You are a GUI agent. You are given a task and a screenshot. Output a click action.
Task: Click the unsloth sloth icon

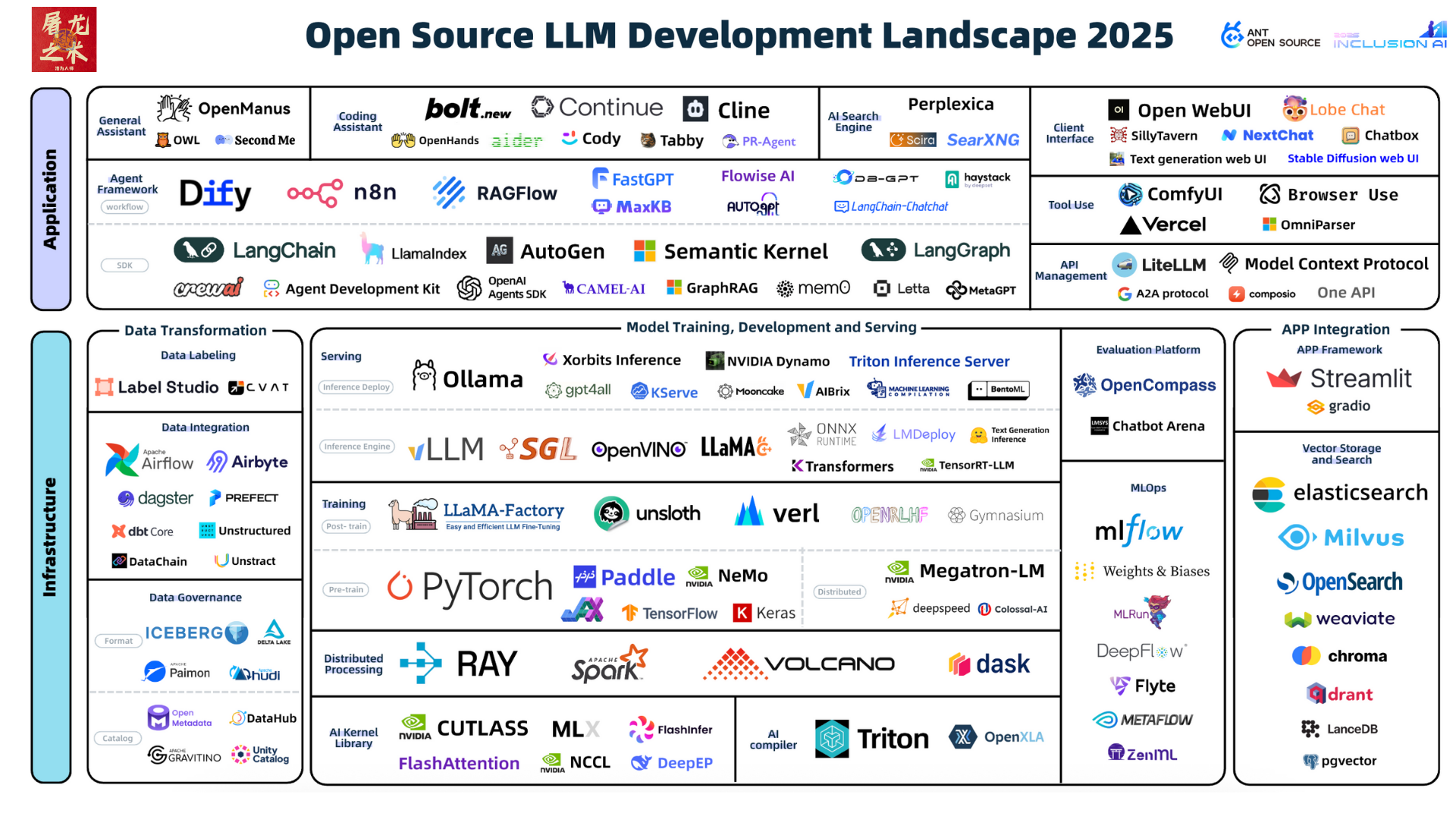(x=611, y=513)
